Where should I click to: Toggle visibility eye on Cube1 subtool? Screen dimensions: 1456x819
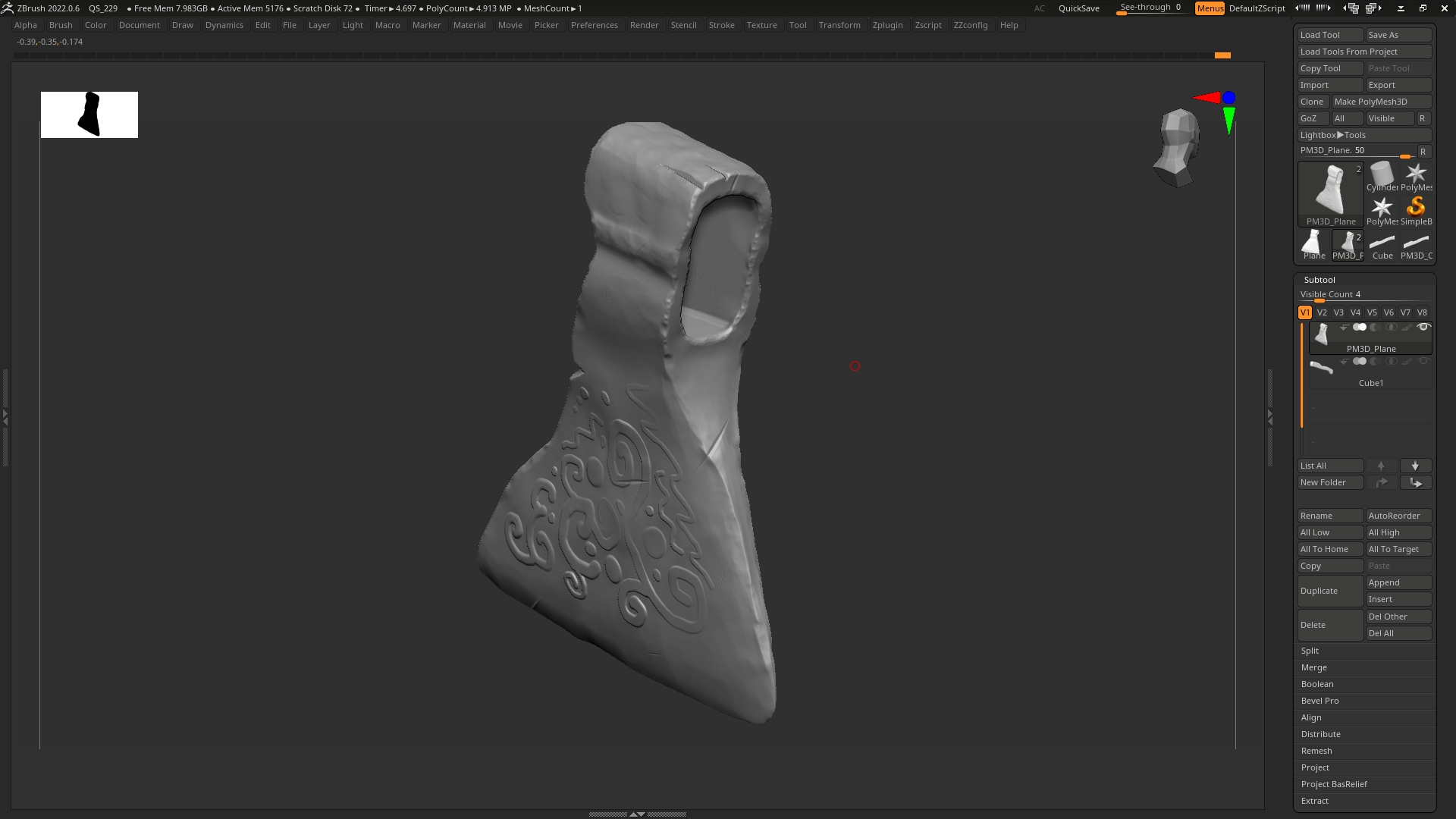point(1423,362)
